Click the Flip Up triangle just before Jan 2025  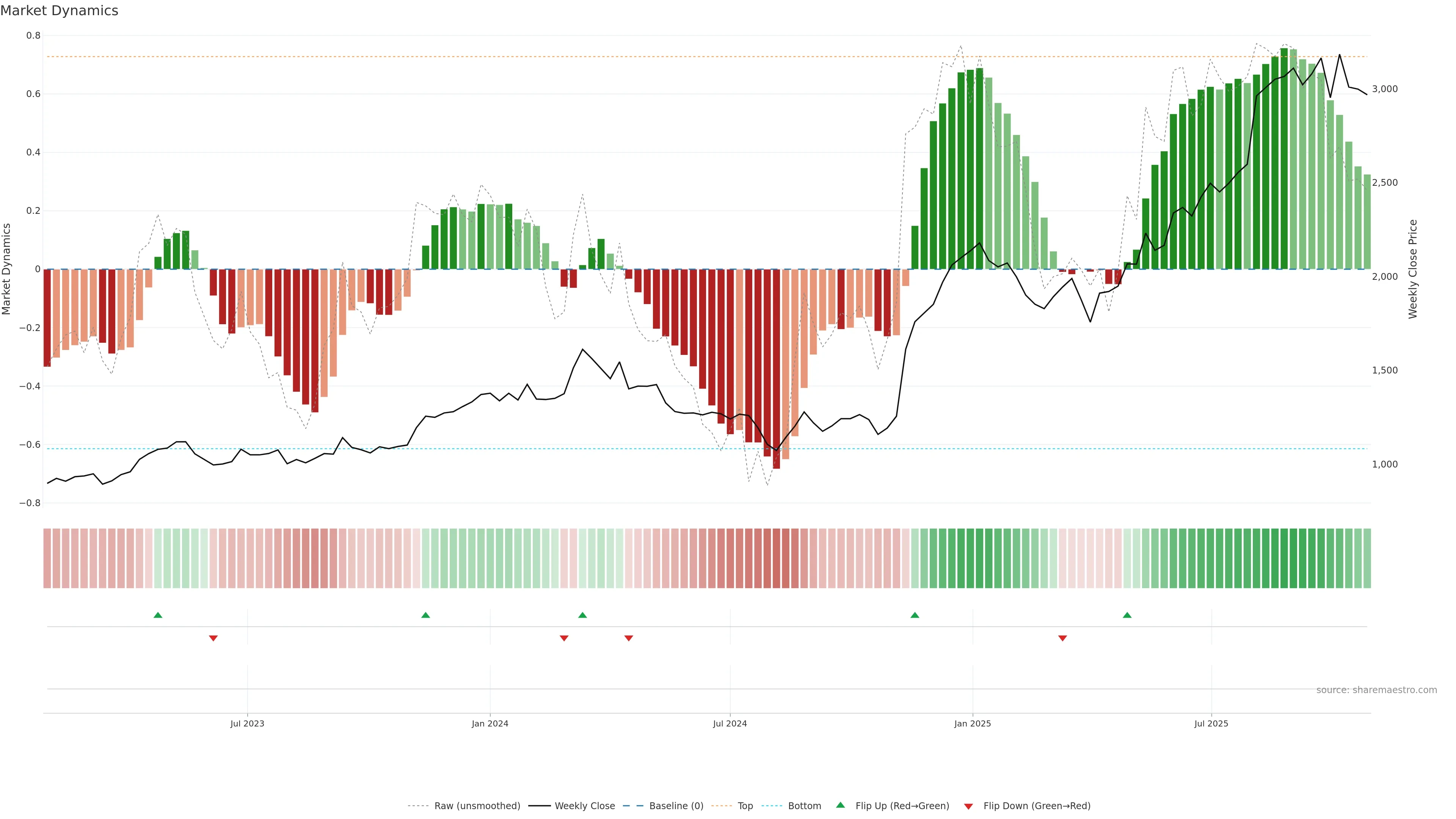[x=915, y=615]
